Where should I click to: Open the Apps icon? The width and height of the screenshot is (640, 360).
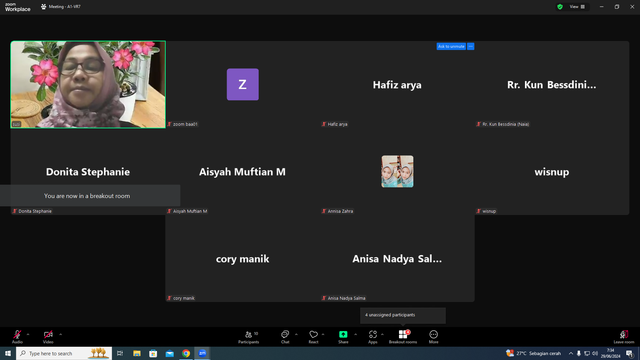pyautogui.click(x=373, y=337)
